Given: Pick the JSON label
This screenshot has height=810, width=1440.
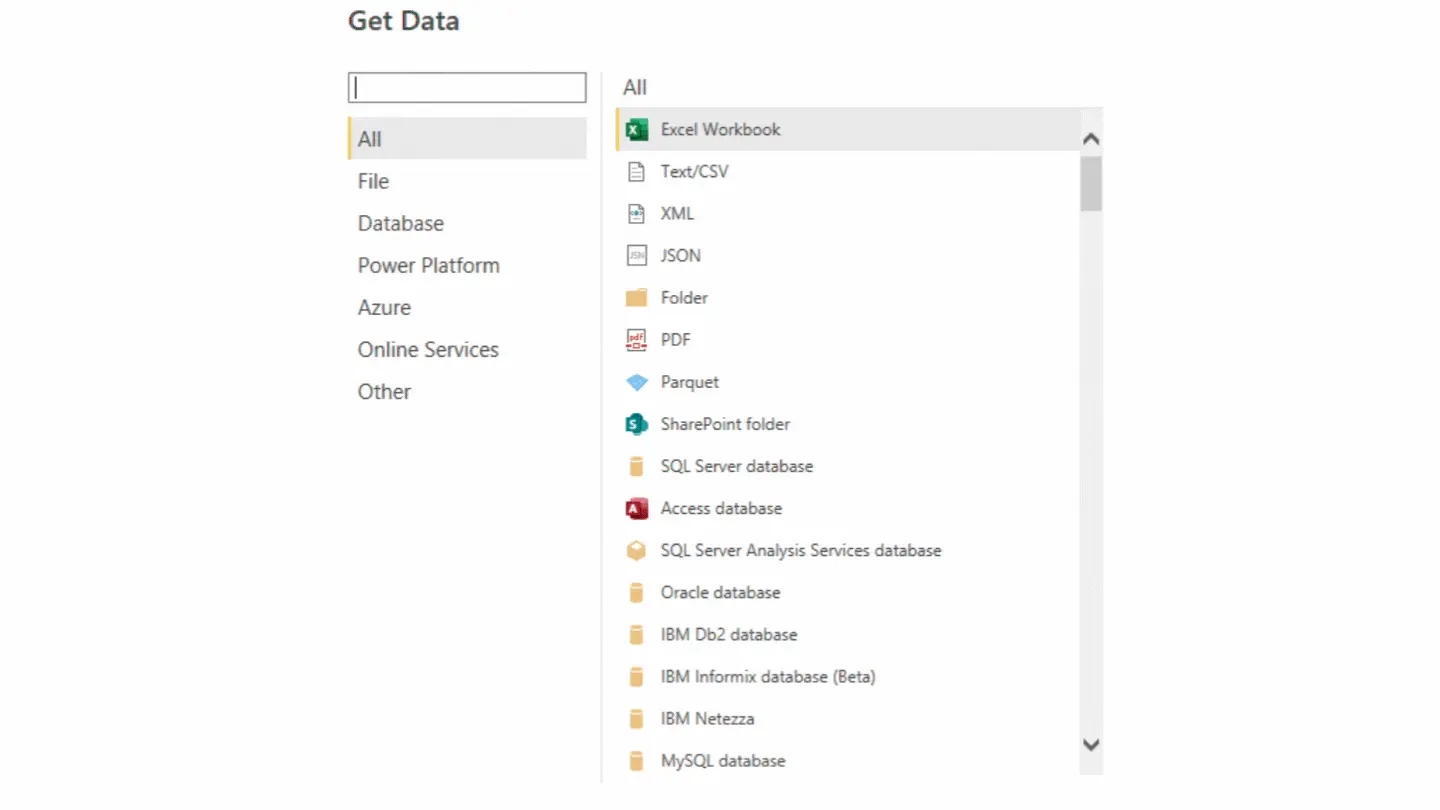Looking at the screenshot, I should pyautogui.click(x=680, y=255).
